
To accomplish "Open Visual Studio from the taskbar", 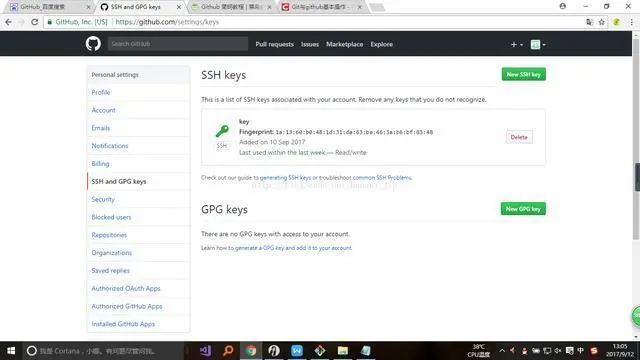I will [x=205, y=351].
